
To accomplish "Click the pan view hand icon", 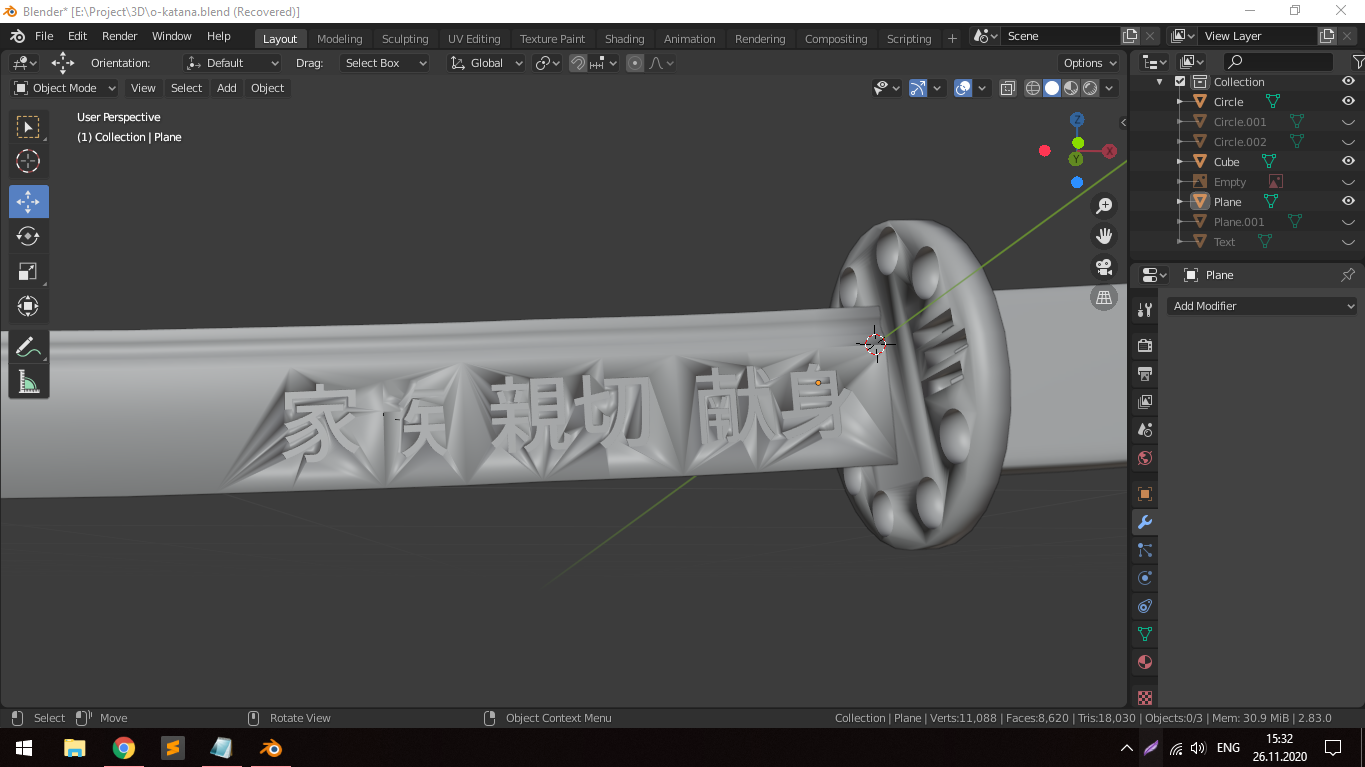I will (x=1104, y=236).
